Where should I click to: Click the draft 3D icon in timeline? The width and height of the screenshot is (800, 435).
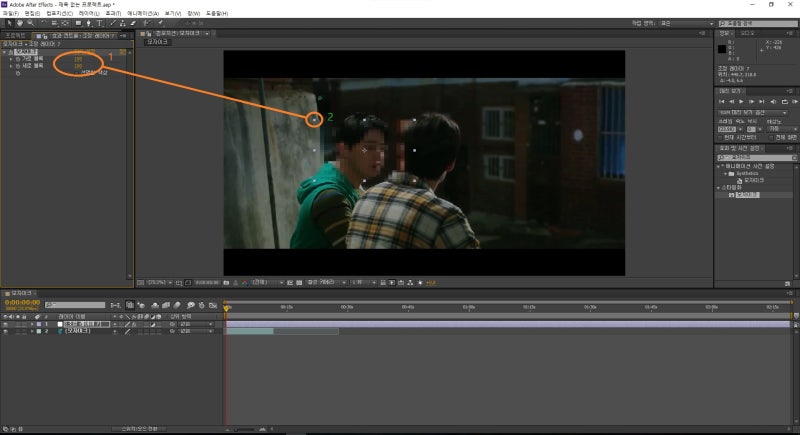click(141, 305)
